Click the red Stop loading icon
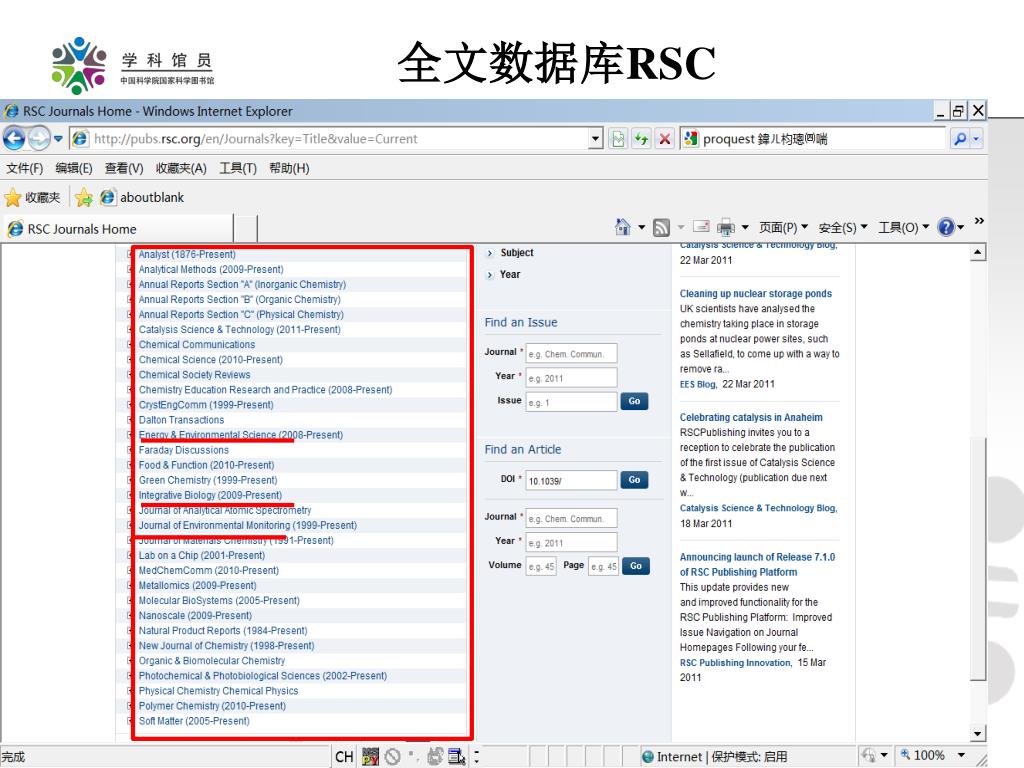The width and height of the screenshot is (1024, 768). tap(665, 138)
